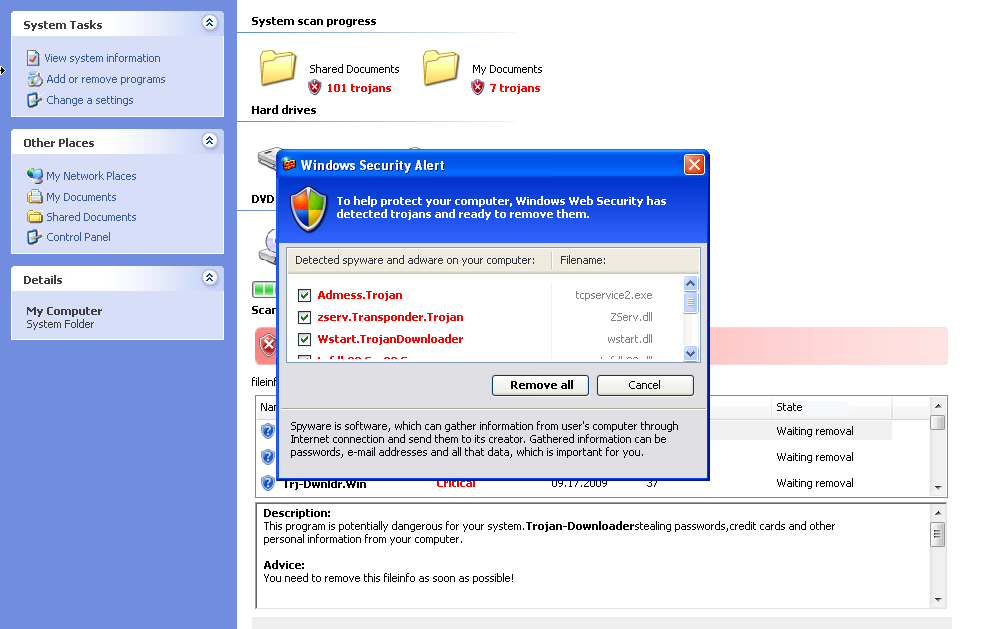The image size is (987, 629).
Task: Uncheck the zserv.Transponder.Trojan checkbox
Action: [x=305, y=317]
